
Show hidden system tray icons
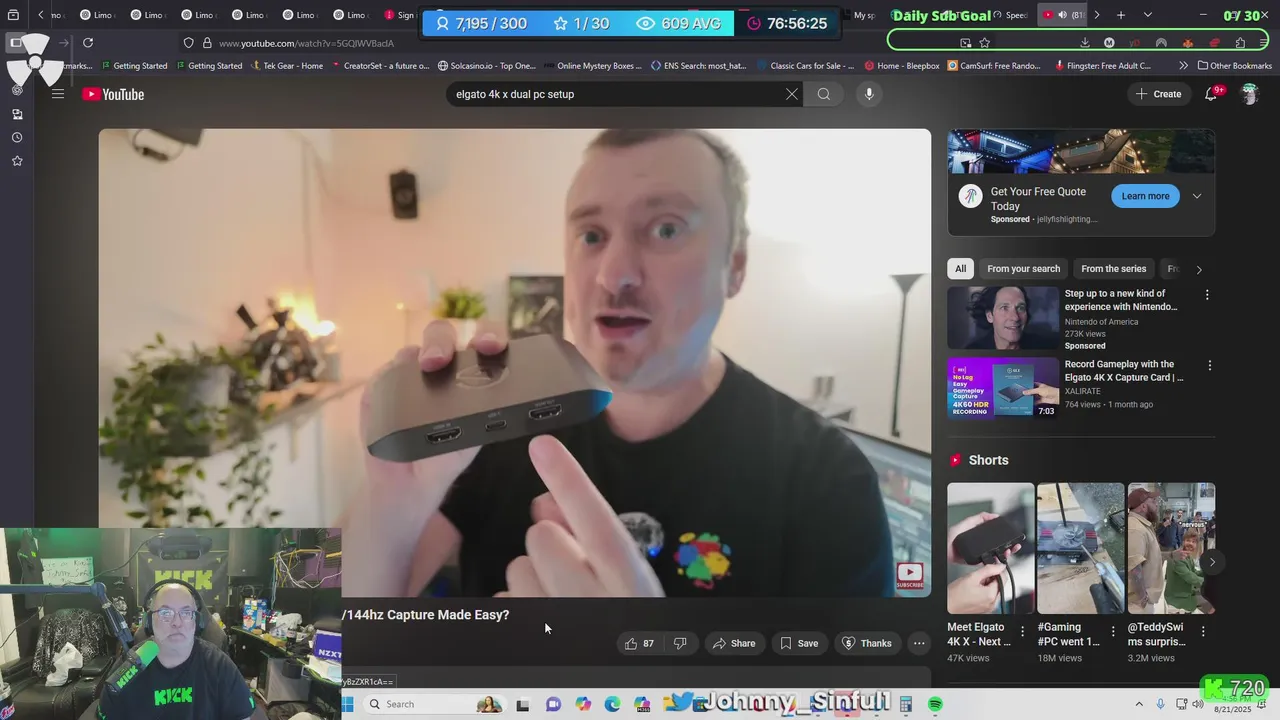[1138, 704]
